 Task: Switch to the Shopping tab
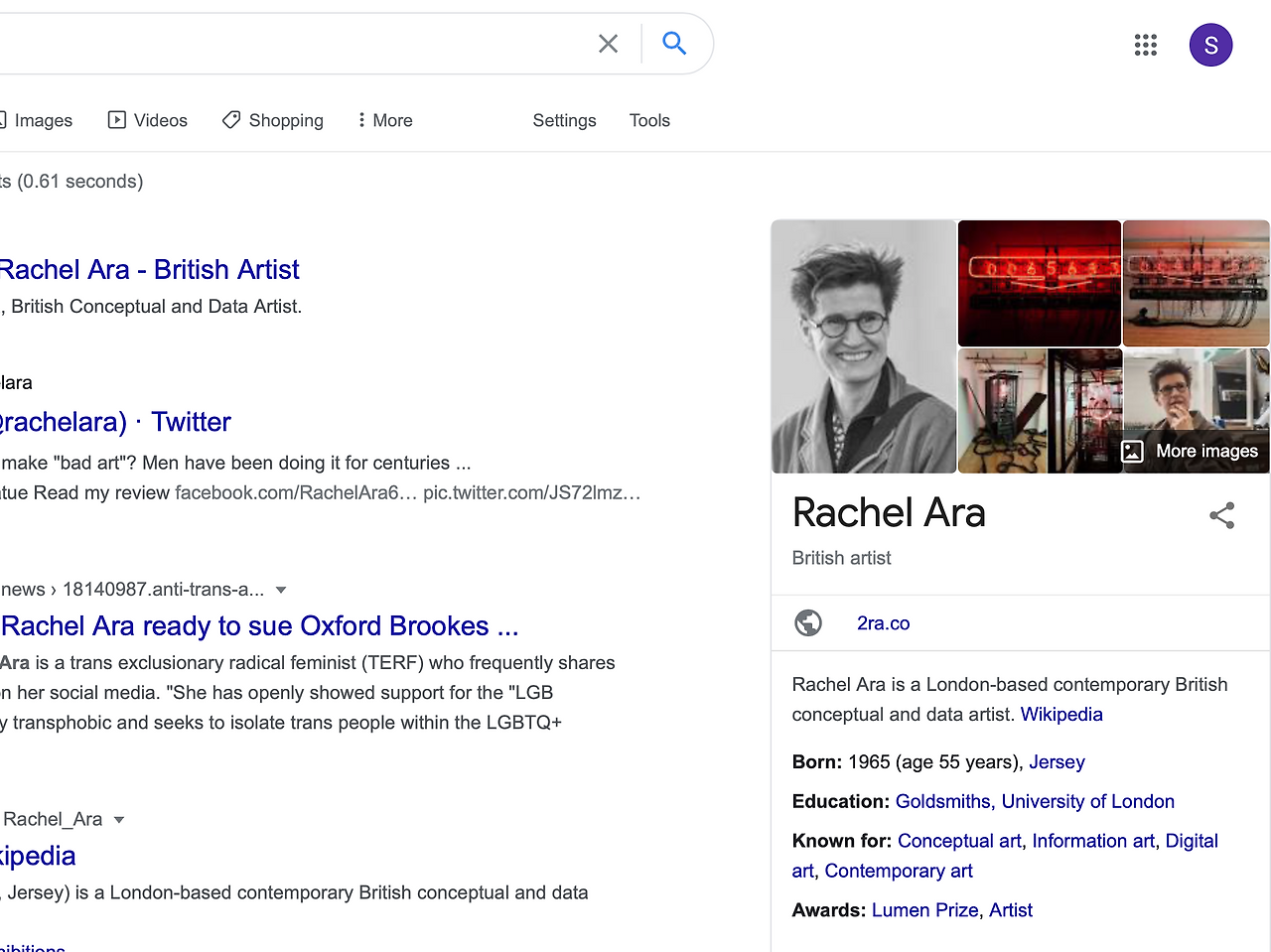click(x=273, y=120)
